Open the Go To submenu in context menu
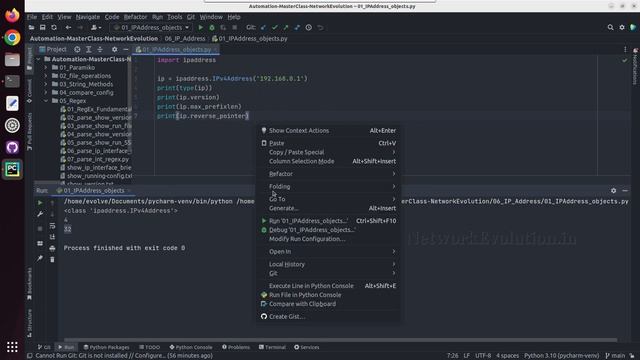640x360 pixels. click(x=328, y=199)
